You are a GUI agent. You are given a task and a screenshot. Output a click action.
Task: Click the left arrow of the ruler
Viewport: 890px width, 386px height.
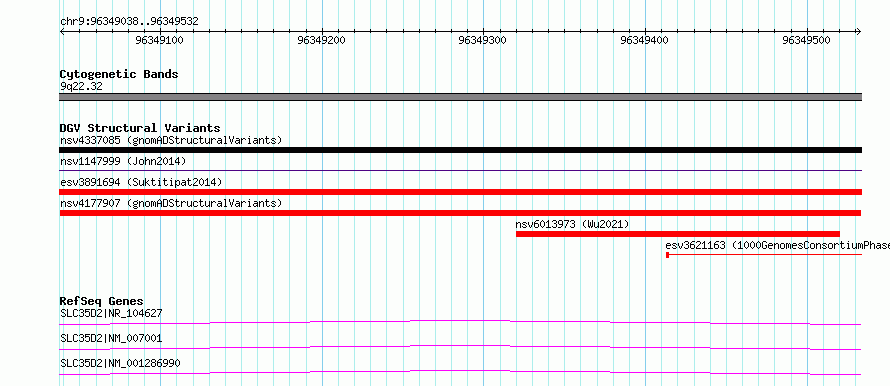62,32
